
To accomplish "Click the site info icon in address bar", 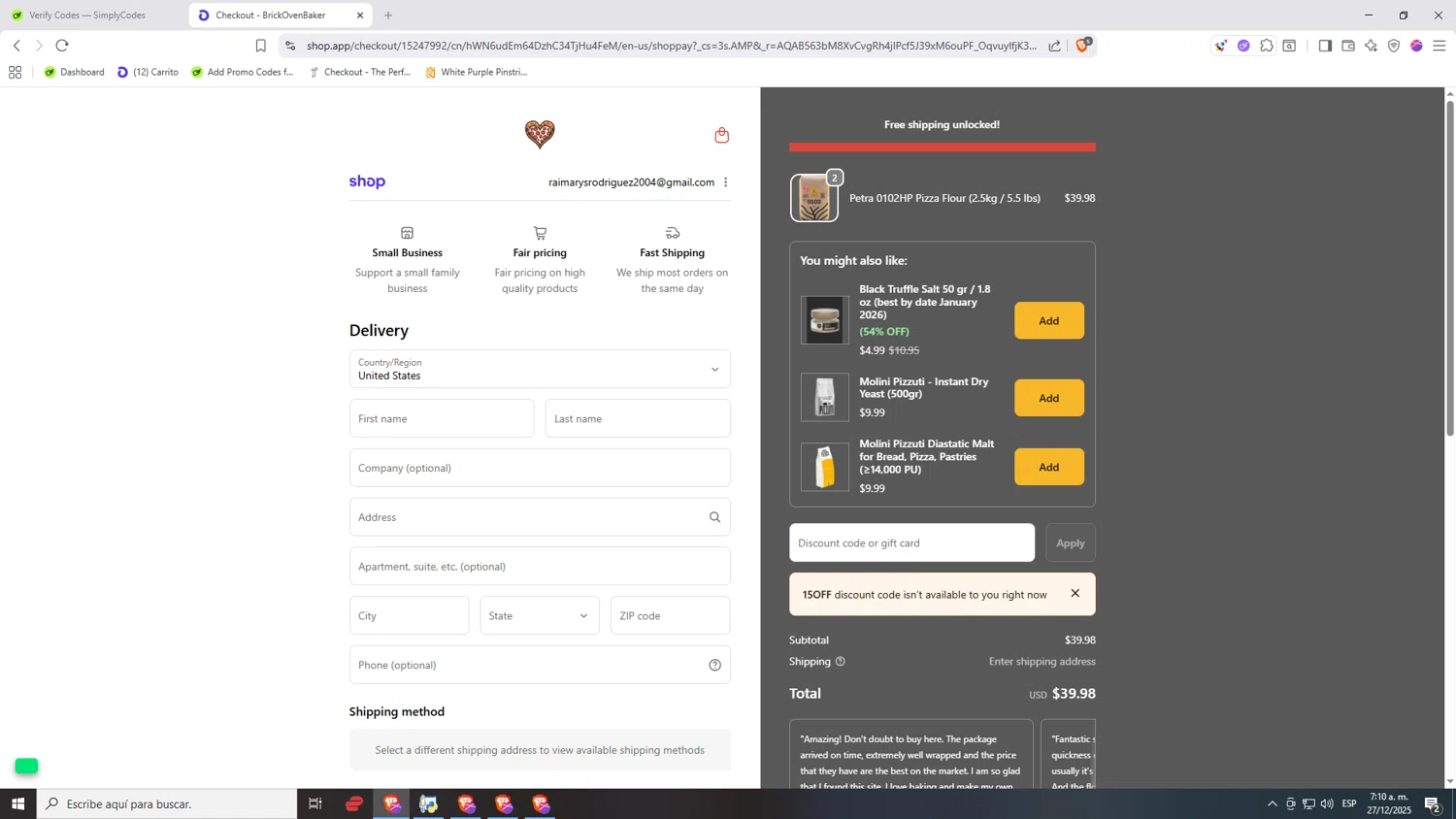I will [x=290, y=46].
